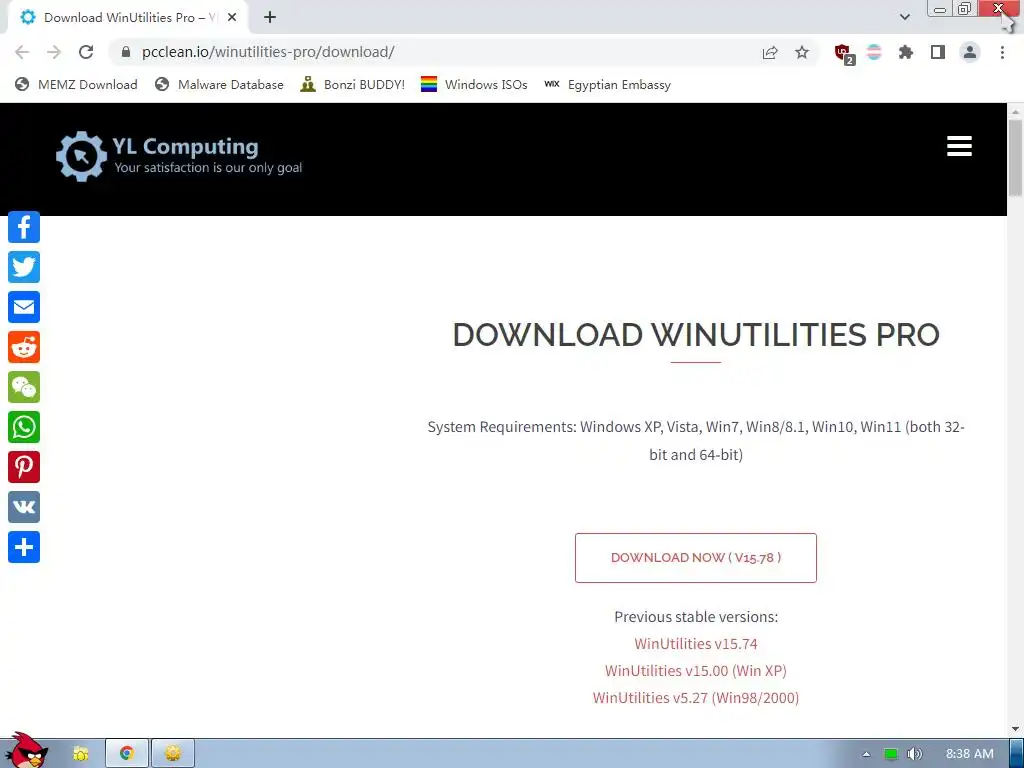Expand the tab search chevron
The height and width of the screenshot is (768, 1024).
click(904, 17)
